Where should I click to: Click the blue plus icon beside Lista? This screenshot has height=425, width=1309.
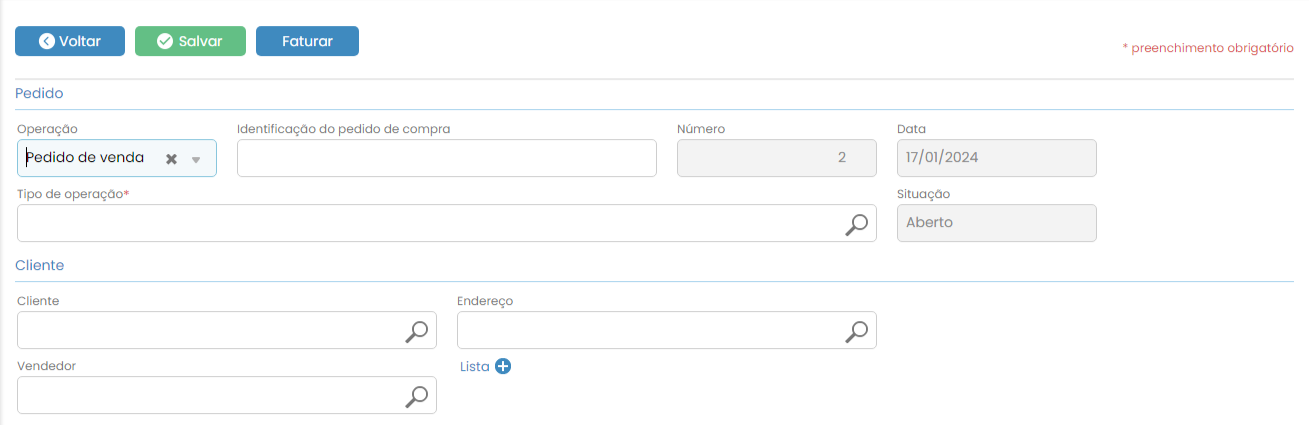click(503, 366)
